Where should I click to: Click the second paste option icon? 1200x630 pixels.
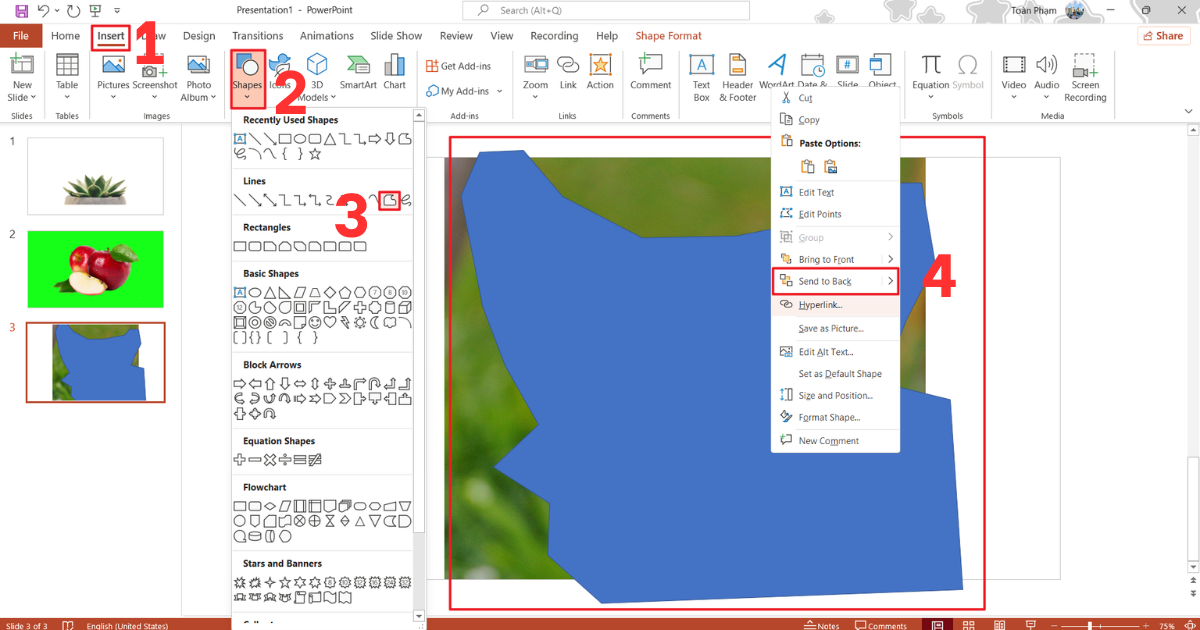click(830, 166)
